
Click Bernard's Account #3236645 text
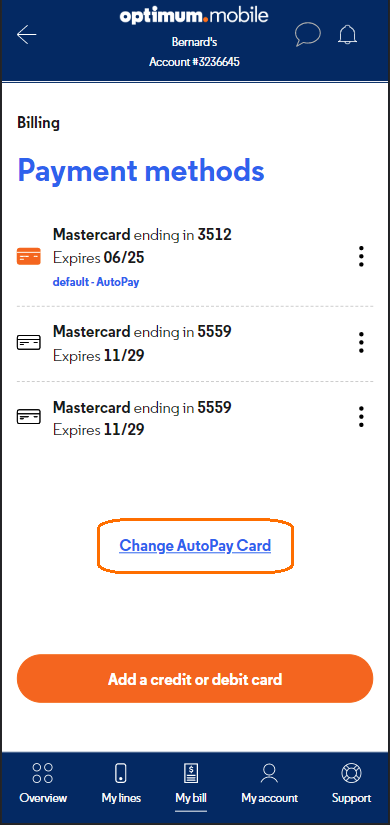click(194, 52)
